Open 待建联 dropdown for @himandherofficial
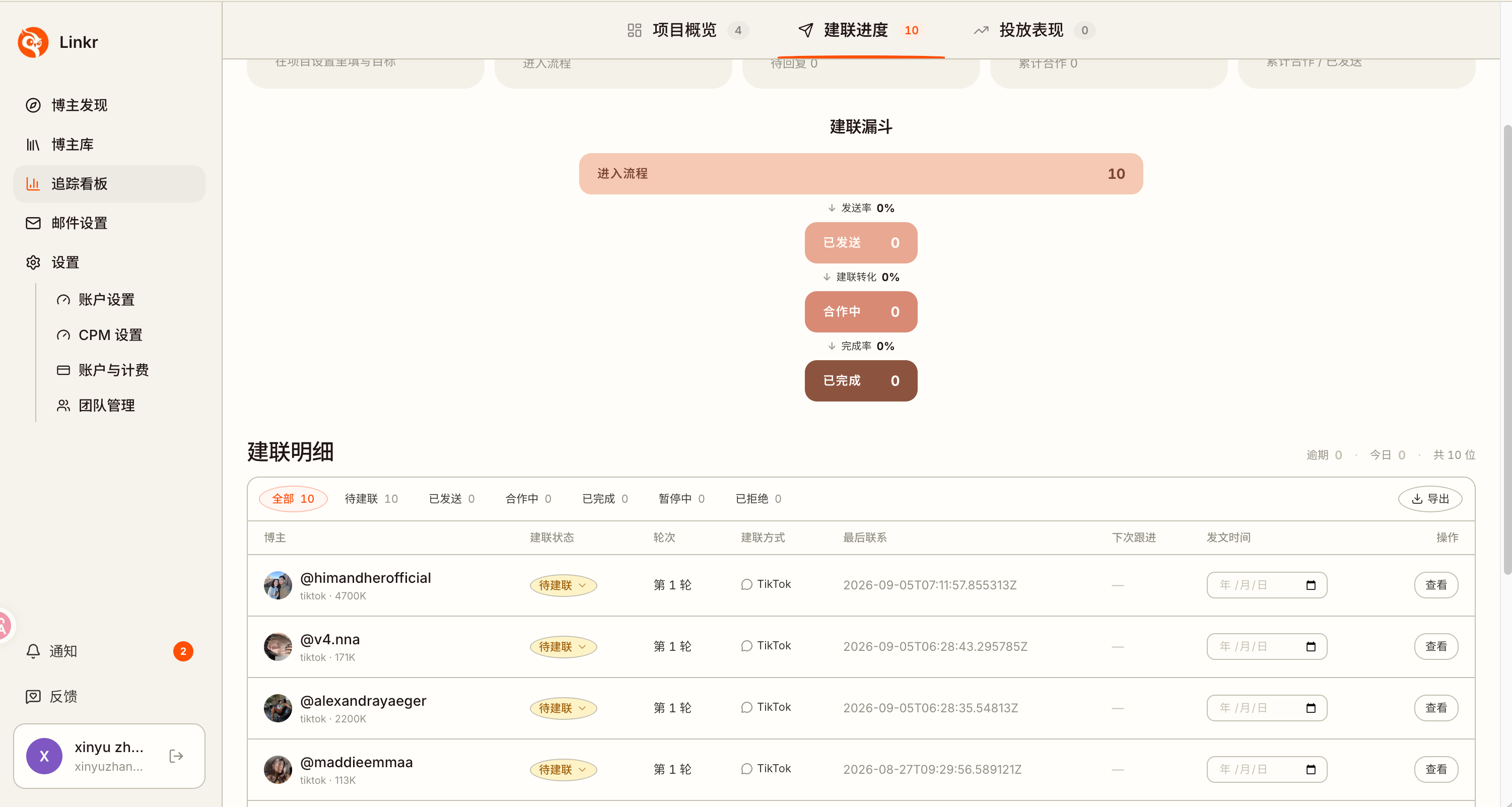This screenshot has width=1512, height=807. point(563,585)
